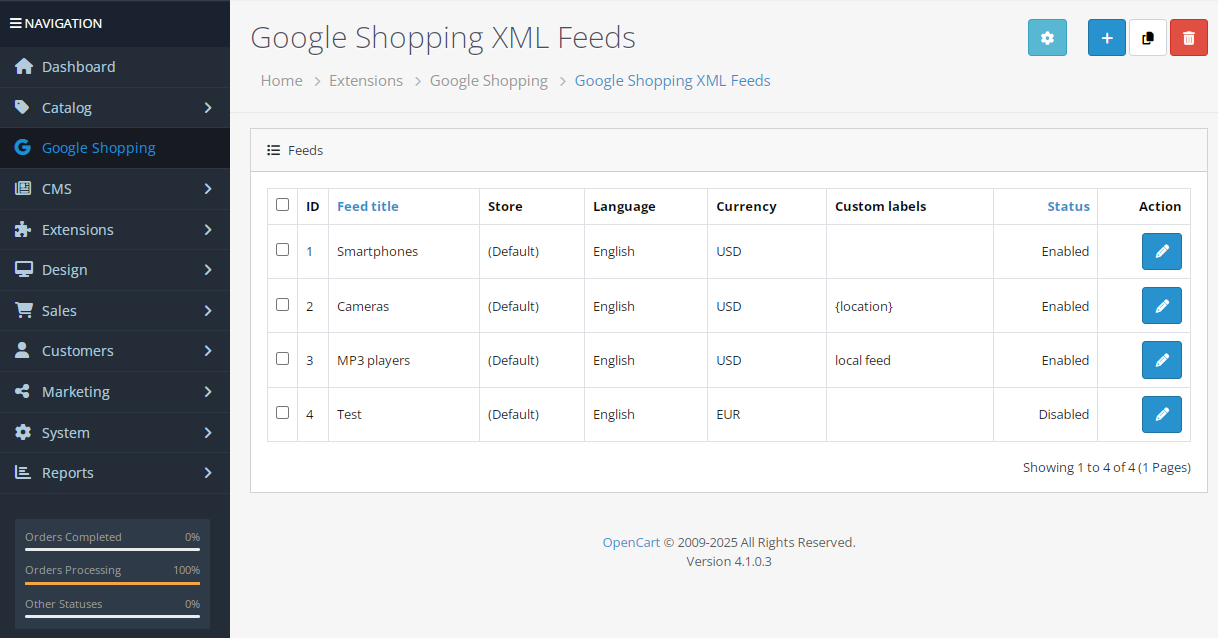Expand the Extensions menu chevron
The height and width of the screenshot is (638, 1218).
(x=208, y=230)
